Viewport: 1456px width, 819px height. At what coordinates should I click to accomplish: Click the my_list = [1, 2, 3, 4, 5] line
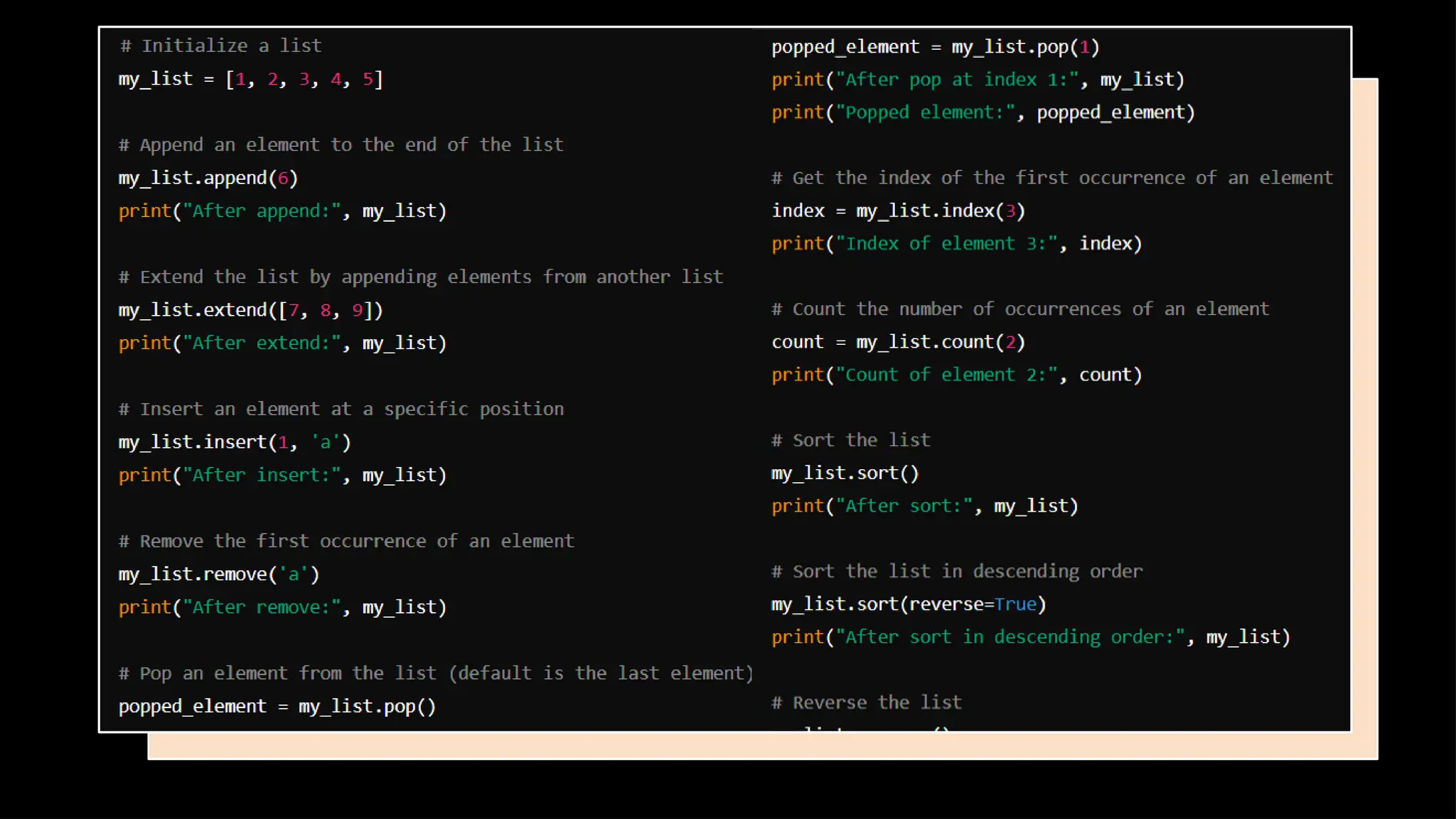[x=250, y=79]
